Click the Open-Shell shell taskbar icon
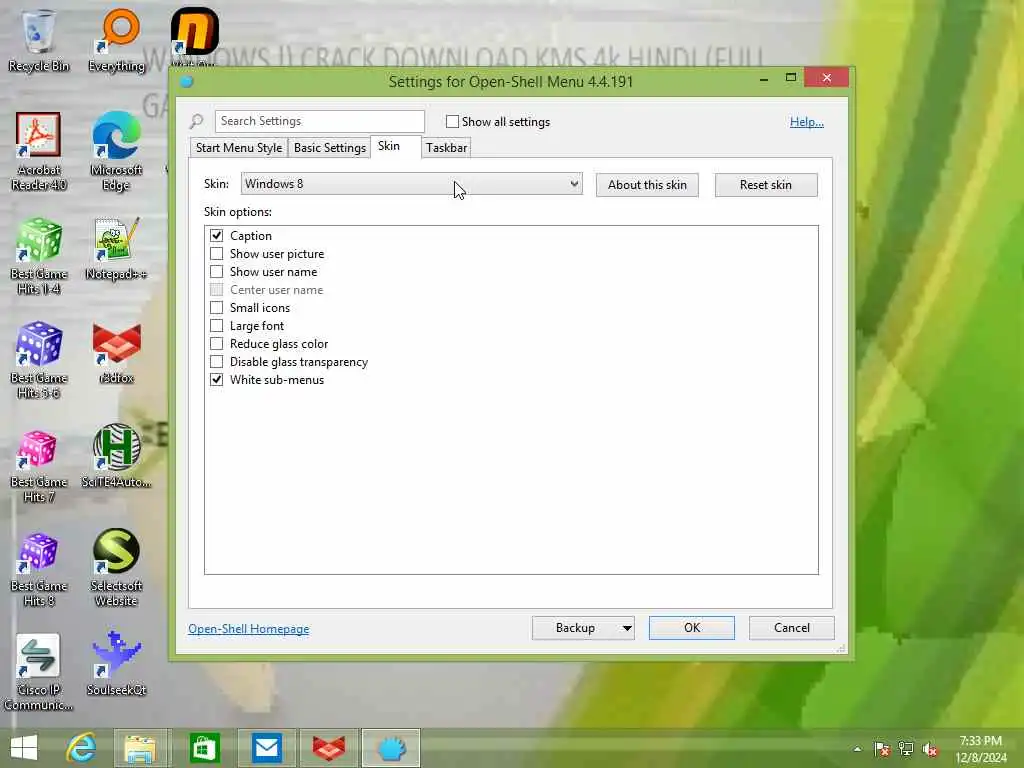 point(391,748)
